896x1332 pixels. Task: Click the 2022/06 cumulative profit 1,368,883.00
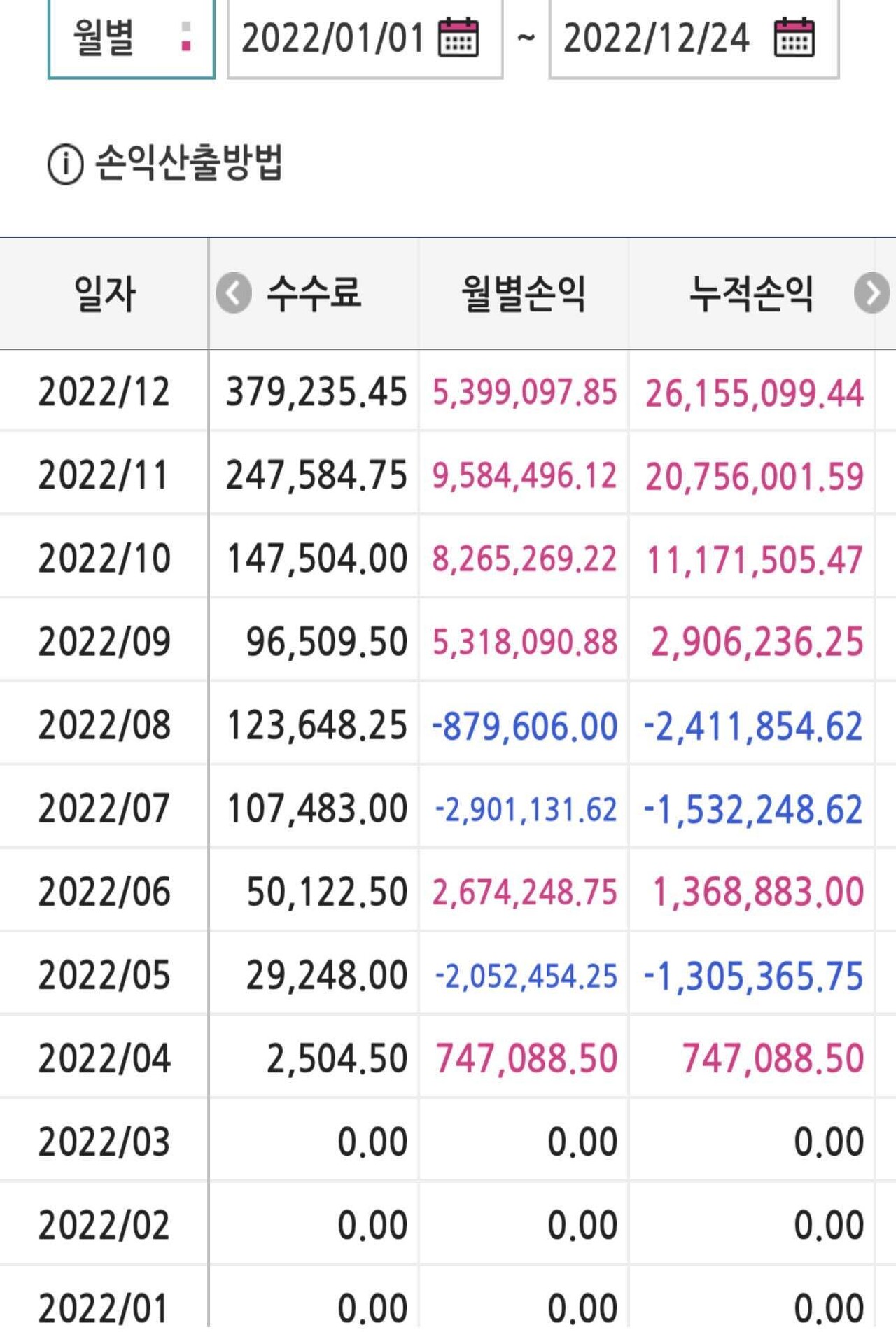tap(757, 892)
